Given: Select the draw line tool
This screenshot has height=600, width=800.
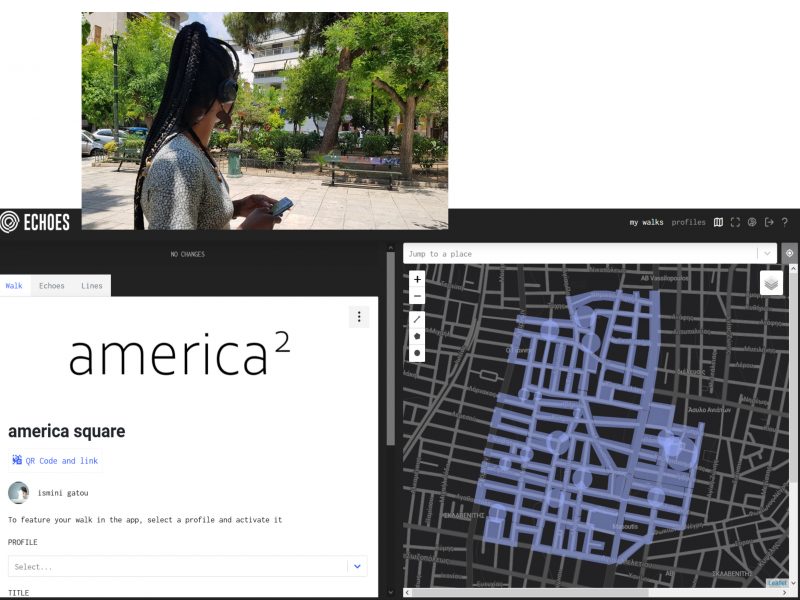Looking at the screenshot, I should (417, 319).
